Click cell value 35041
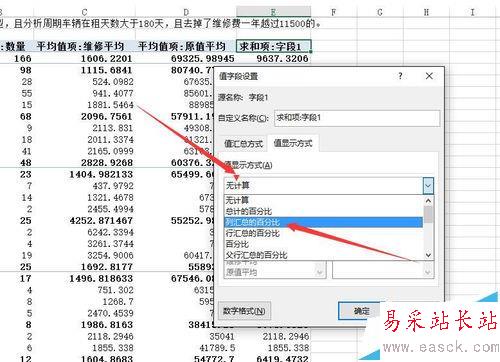500x362 pixels. click(222, 336)
